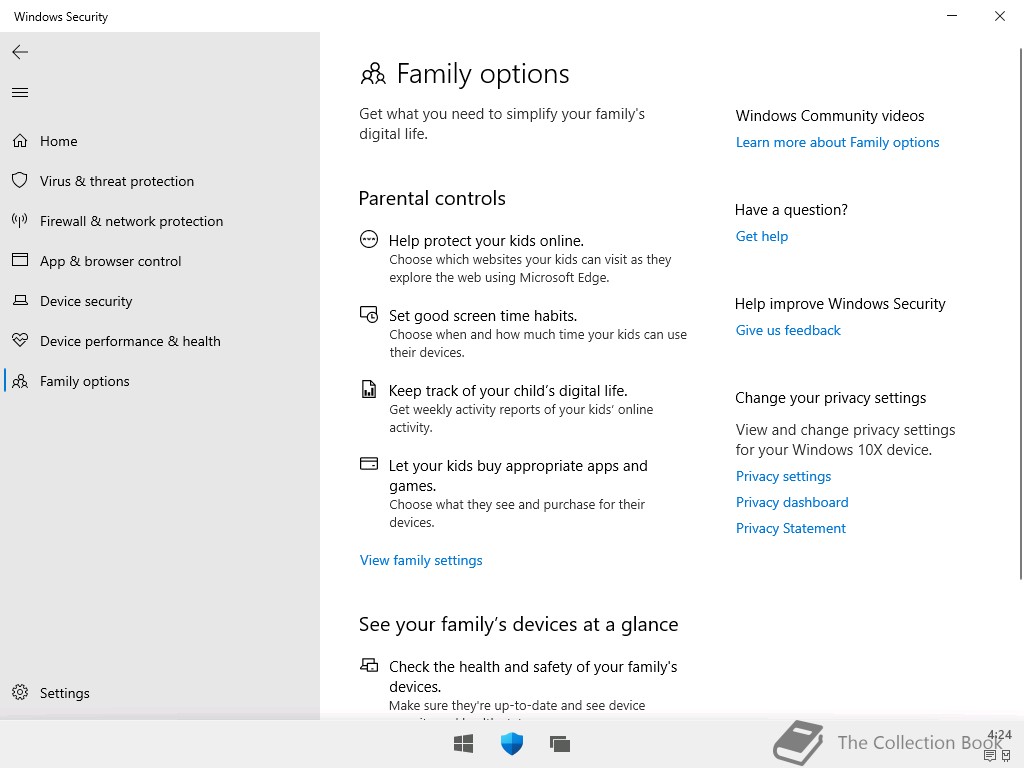Open the hamburger navigation menu
The width and height of the screenshot is (1024, 768).
click(x=20, y=93)
